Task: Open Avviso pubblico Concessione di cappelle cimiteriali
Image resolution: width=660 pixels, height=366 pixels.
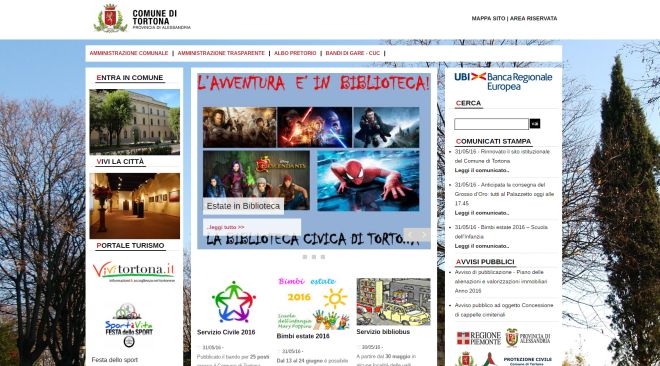Action: point(504,310)
